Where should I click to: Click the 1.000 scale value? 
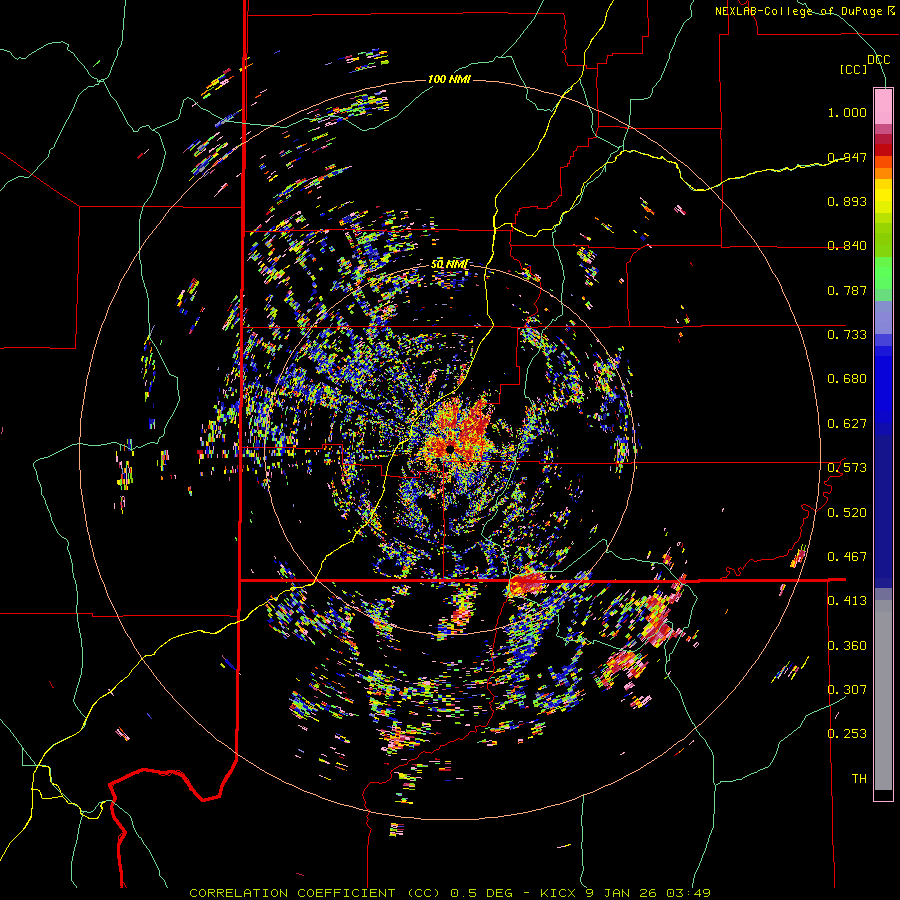tap(847, 112)
